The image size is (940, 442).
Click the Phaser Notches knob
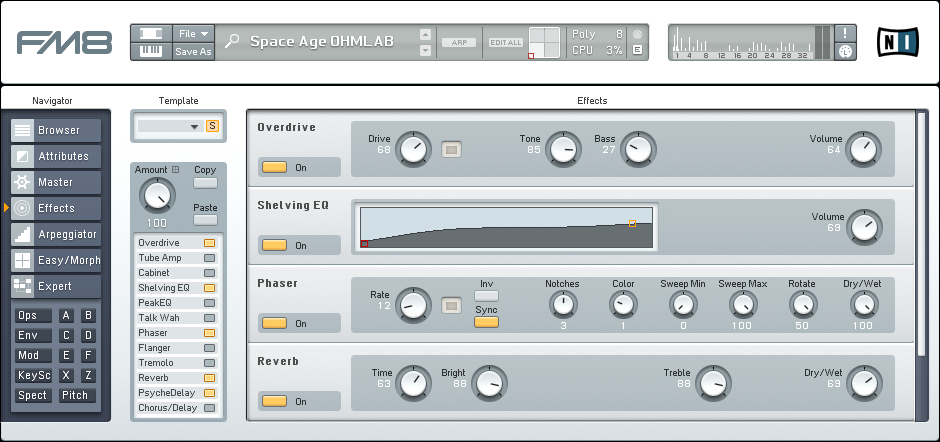point(563,305)
